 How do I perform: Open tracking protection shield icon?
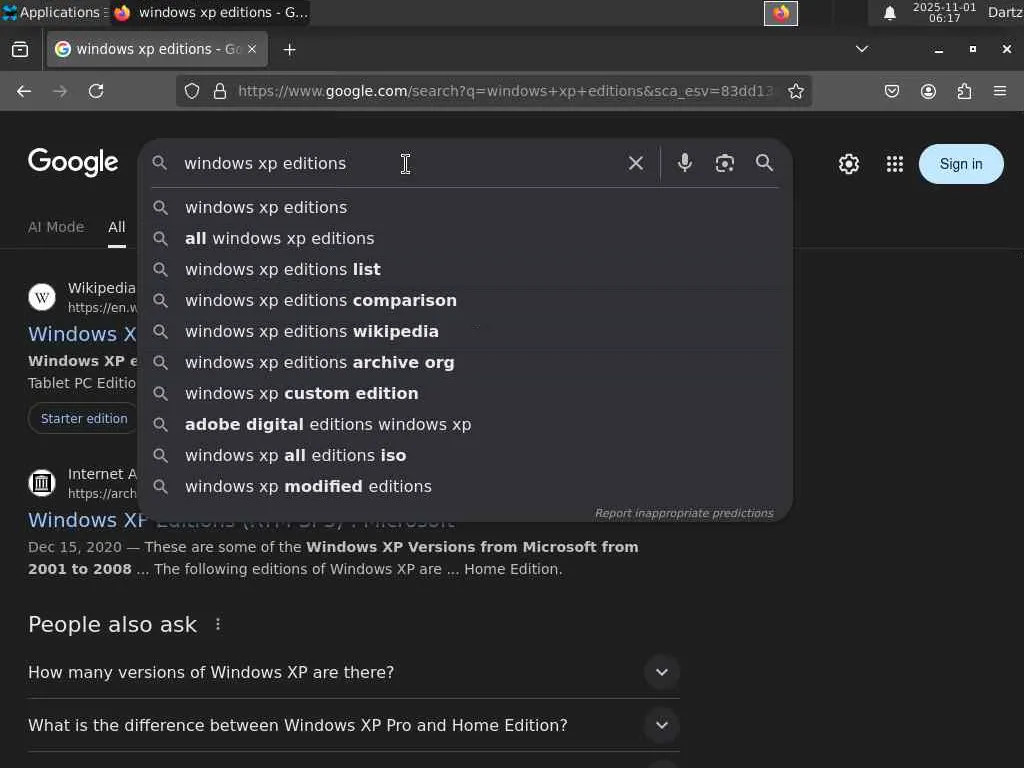coord(191,91)
